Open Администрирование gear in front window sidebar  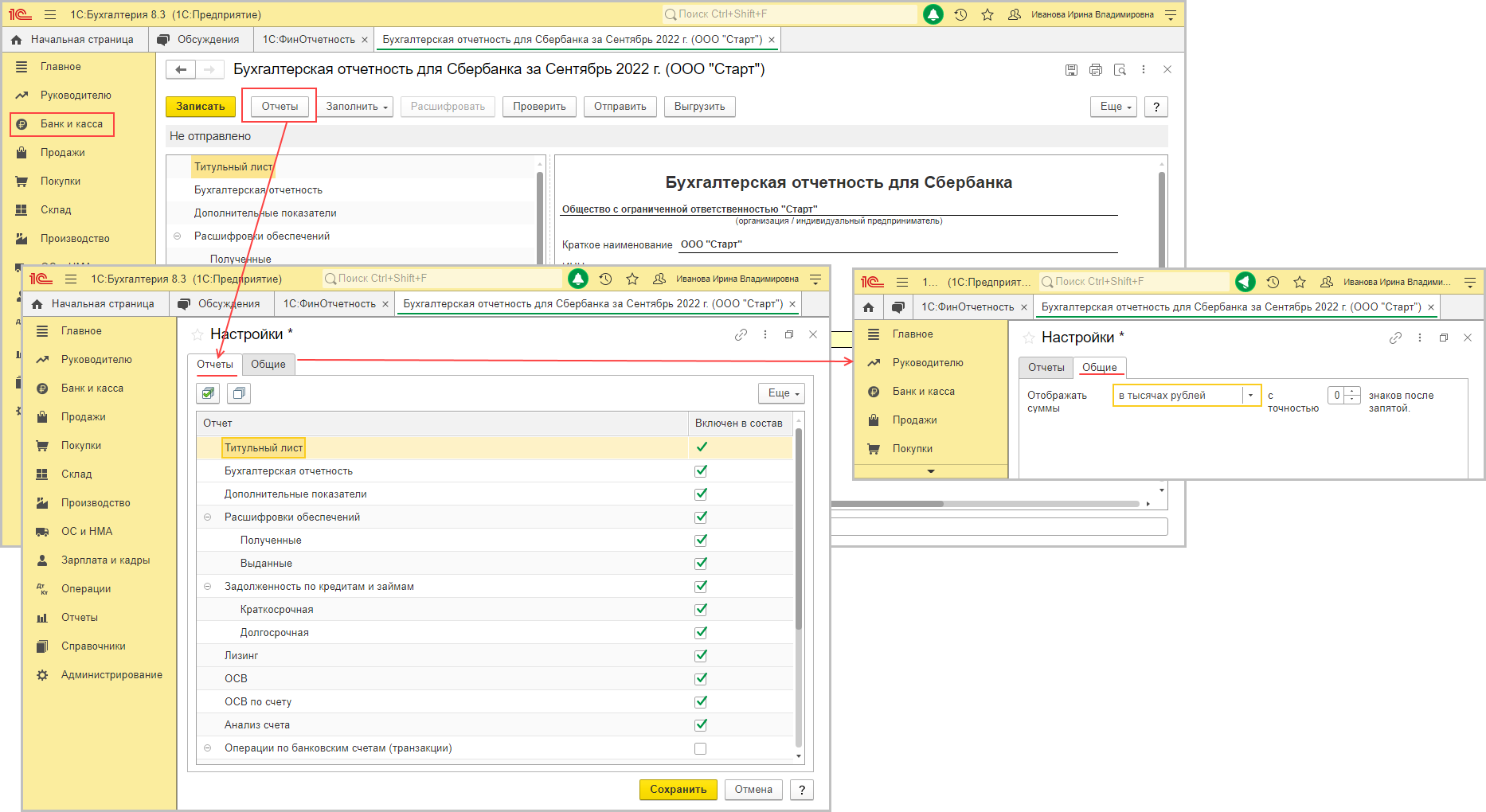pyautogui.click(x=42, y=675)
